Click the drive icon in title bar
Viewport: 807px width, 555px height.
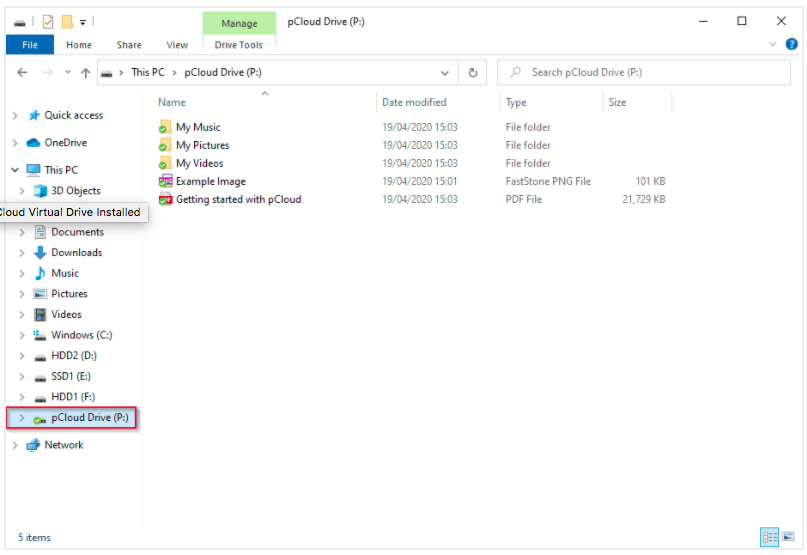[x=20, y=23]
